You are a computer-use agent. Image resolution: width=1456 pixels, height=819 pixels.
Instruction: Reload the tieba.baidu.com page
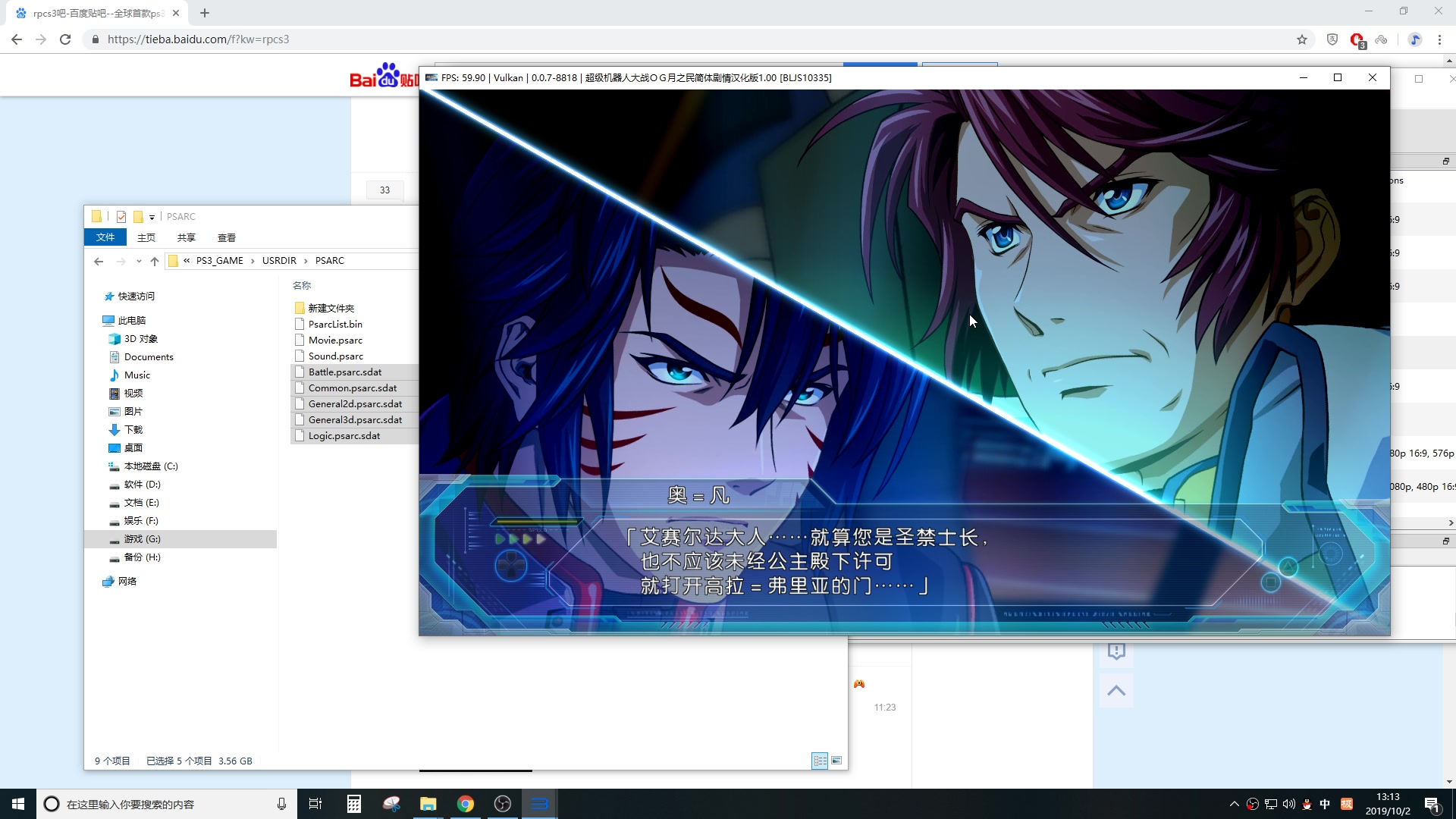point(65,39)
